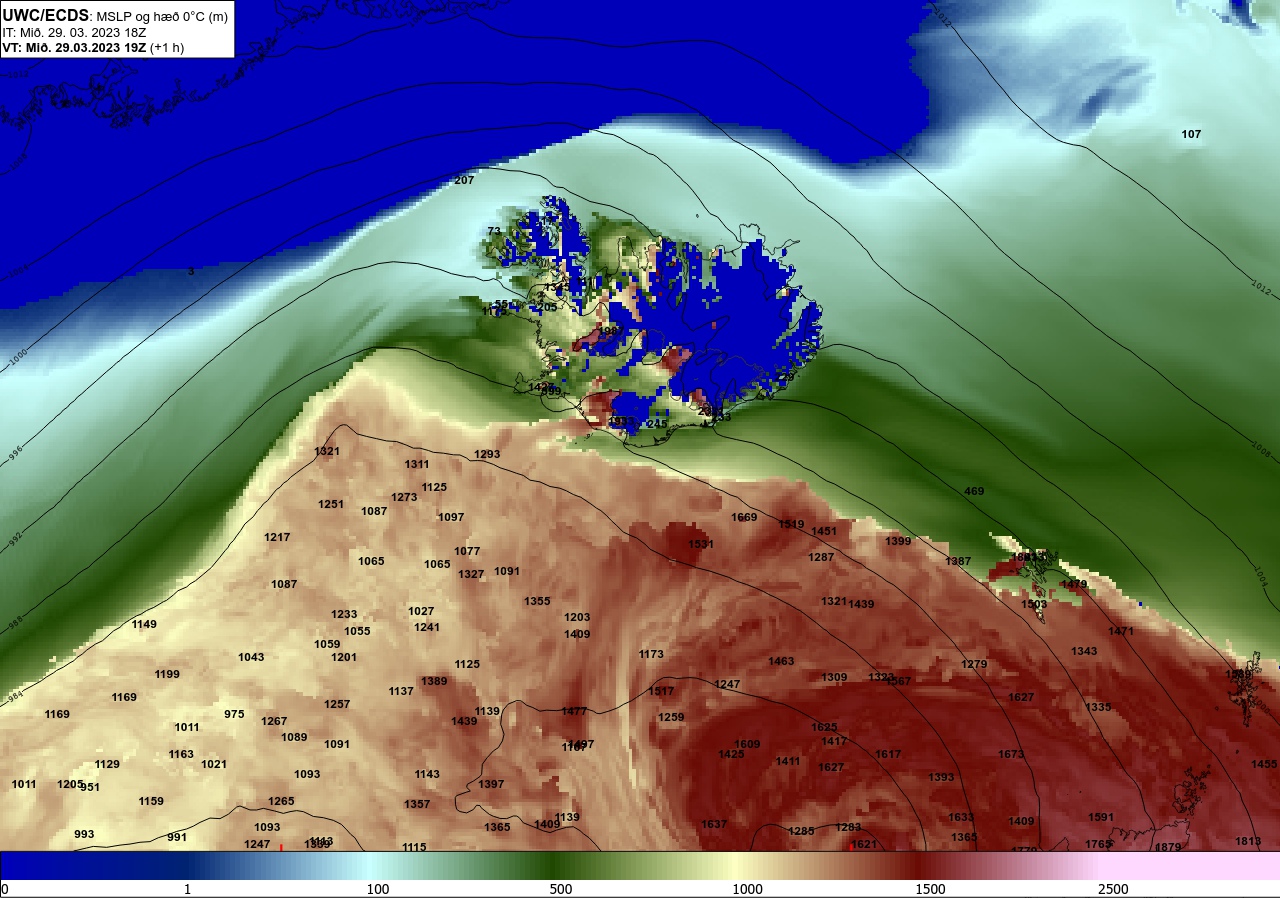Click the map value 1203
The height and width of the screenshot is (898, 1280).
tap(577, 618)
